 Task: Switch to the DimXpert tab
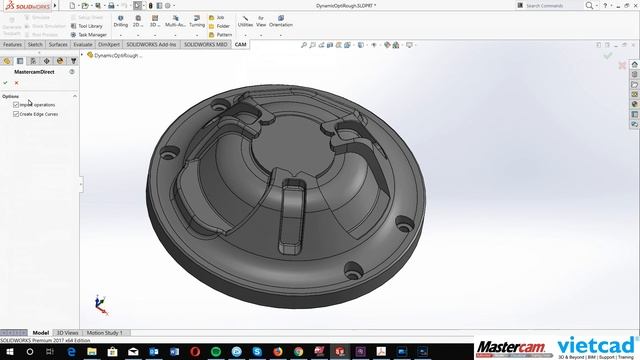109,44
